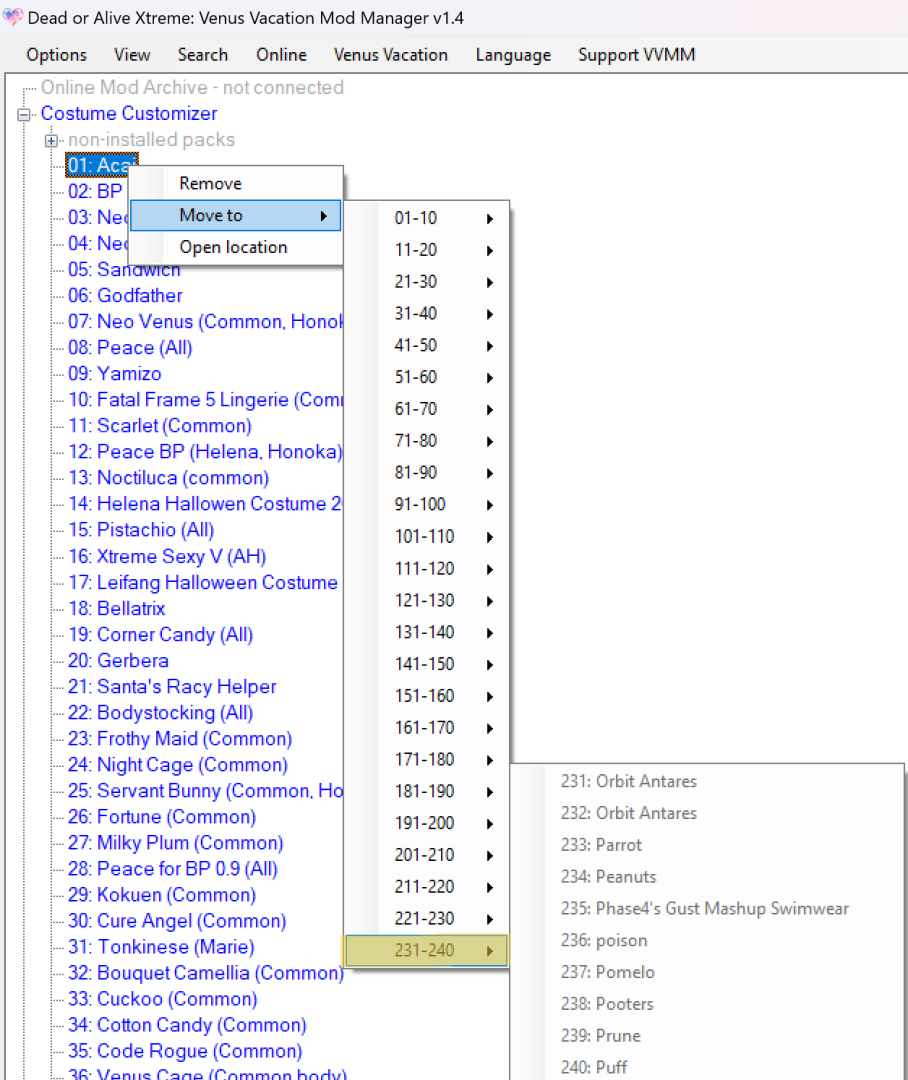908x1080 pixels.
Task: Expand the 121-130 submenu range
Action: [x=426, y=601]
